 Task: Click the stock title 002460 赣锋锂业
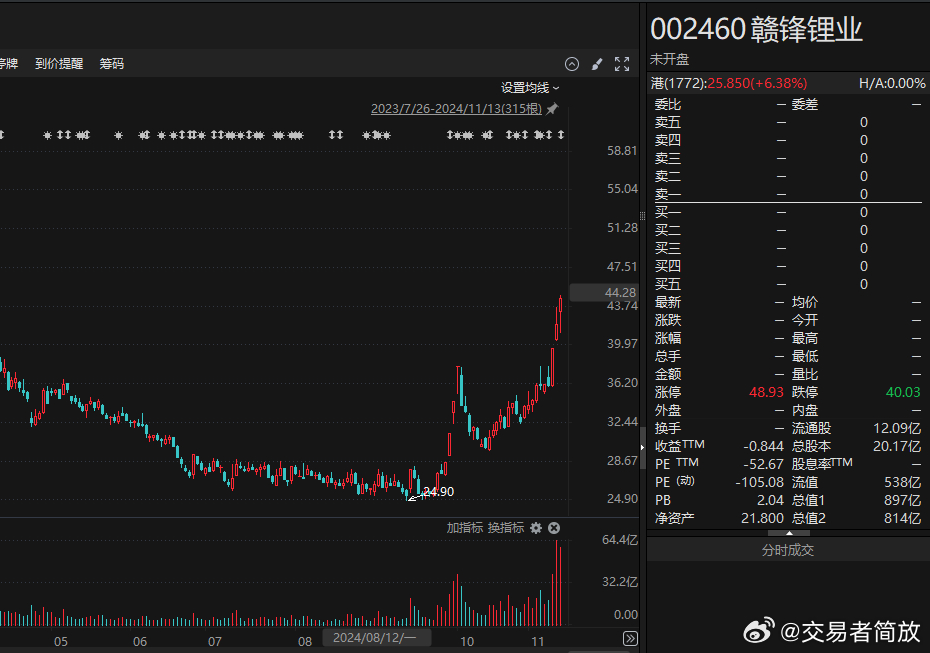pos(756,29)
